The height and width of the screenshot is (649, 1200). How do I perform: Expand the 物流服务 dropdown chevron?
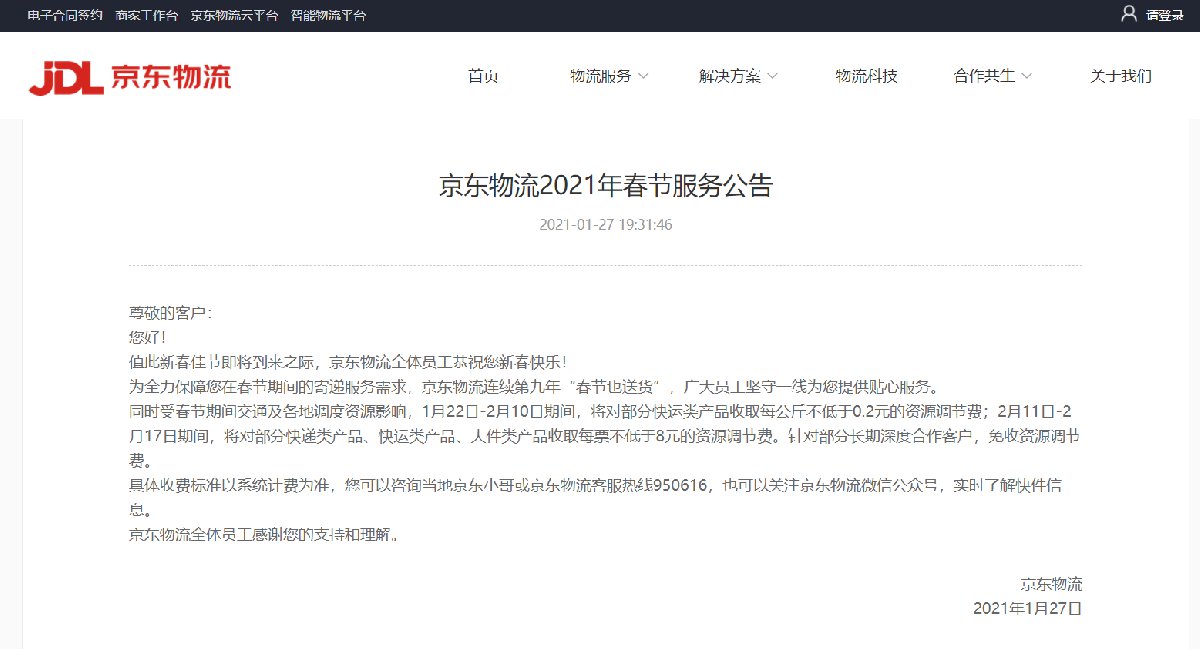coord(645,76)
